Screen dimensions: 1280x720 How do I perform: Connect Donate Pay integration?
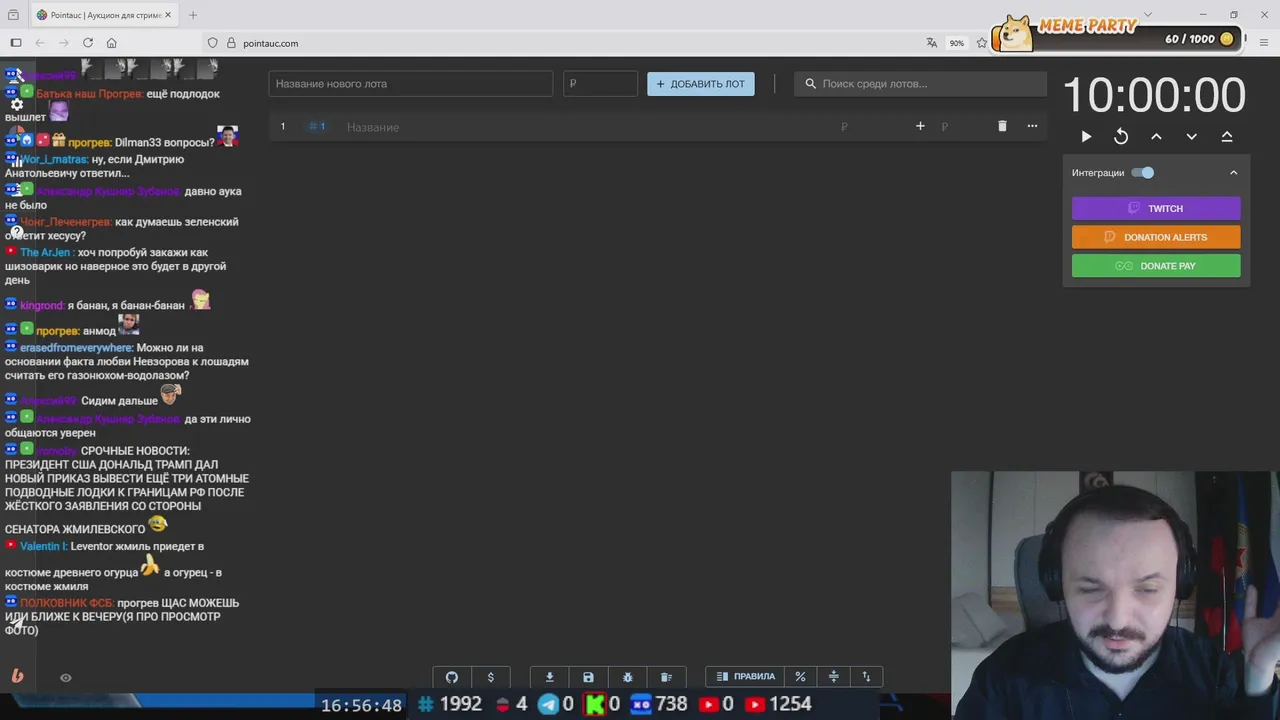[x=1156, y=266]
